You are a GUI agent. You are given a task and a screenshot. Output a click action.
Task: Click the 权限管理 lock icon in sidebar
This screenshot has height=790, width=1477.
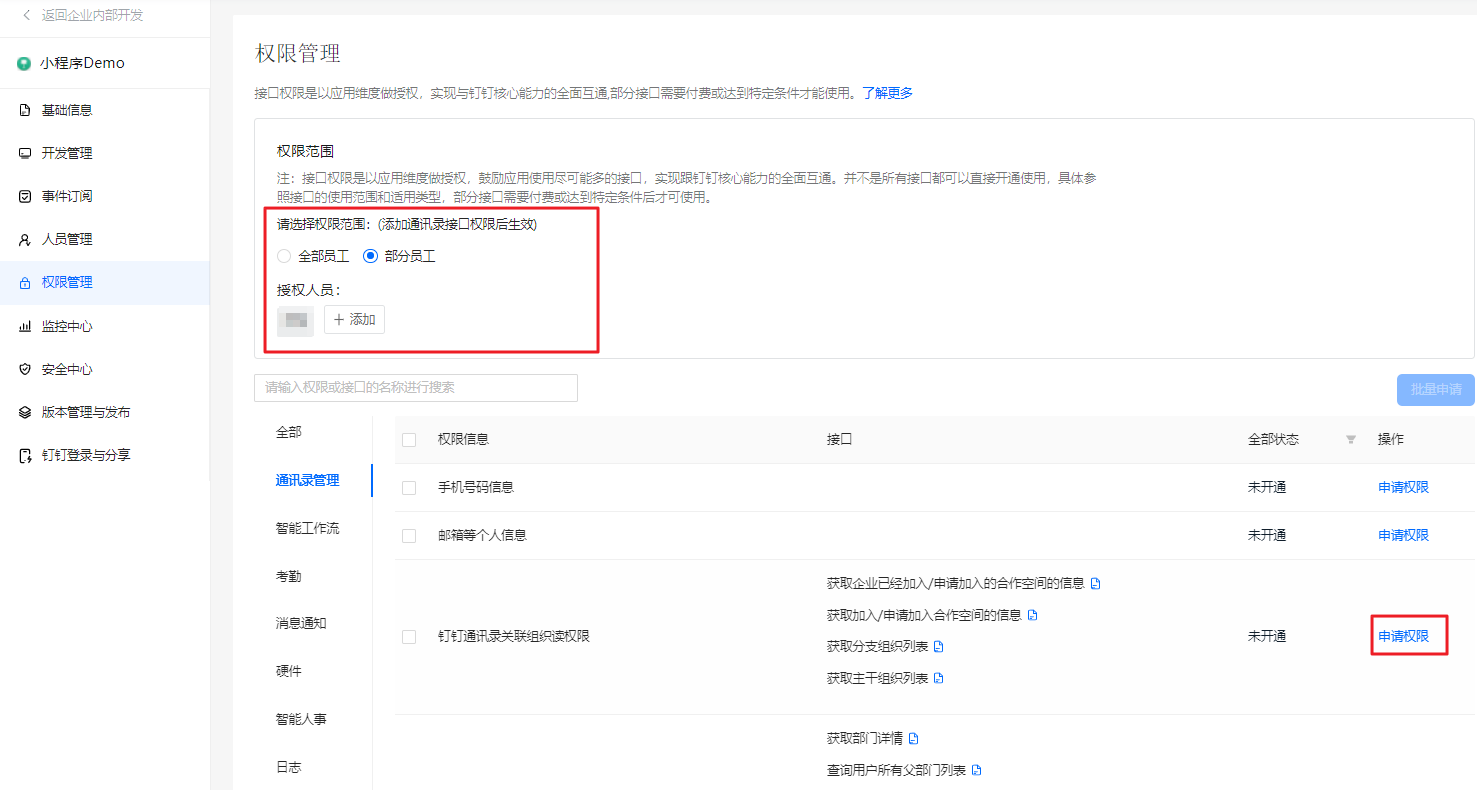(25, 283)
